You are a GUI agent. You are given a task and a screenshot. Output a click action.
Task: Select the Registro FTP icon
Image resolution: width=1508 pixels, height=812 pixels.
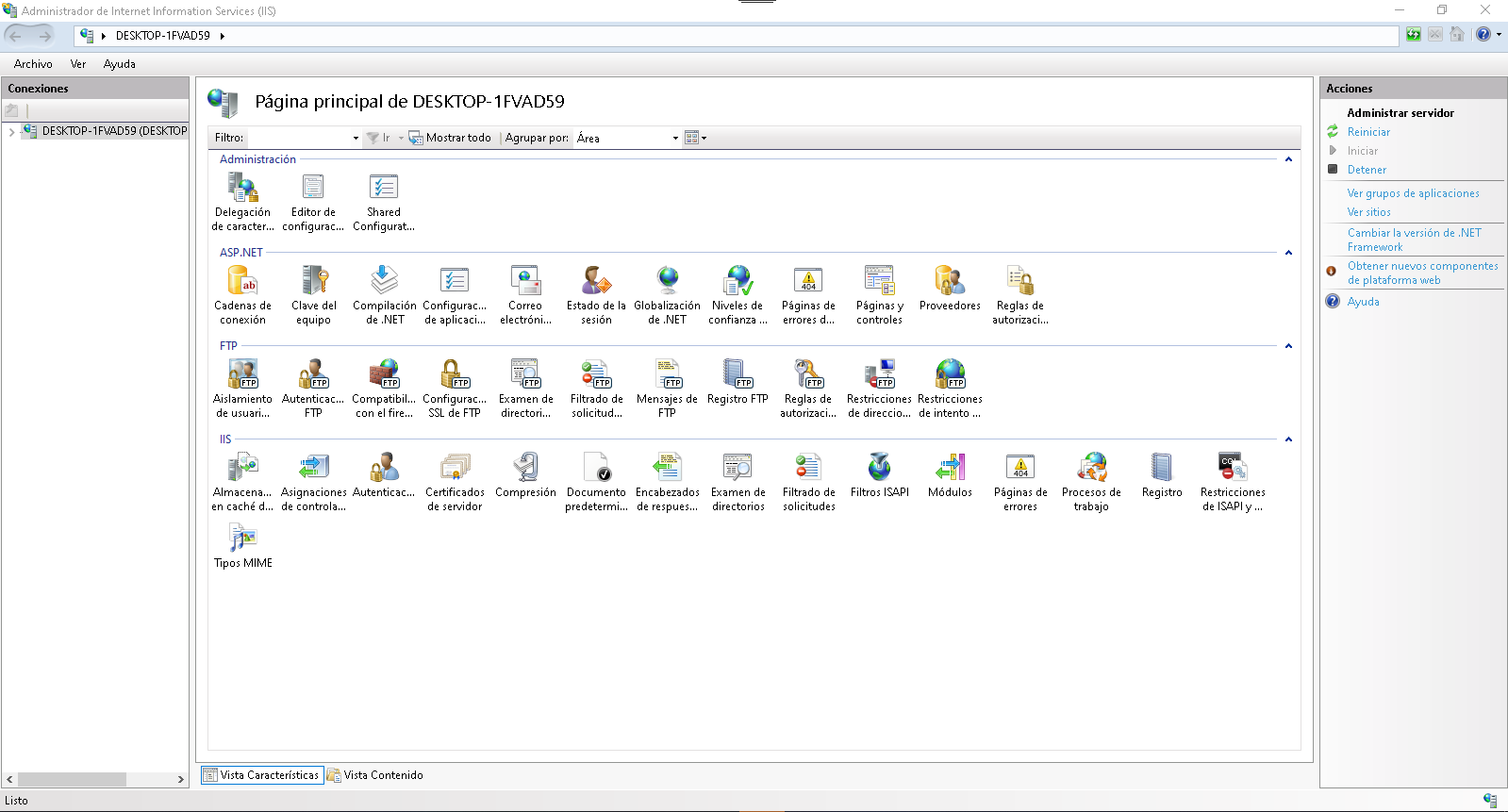coord(737,375)
